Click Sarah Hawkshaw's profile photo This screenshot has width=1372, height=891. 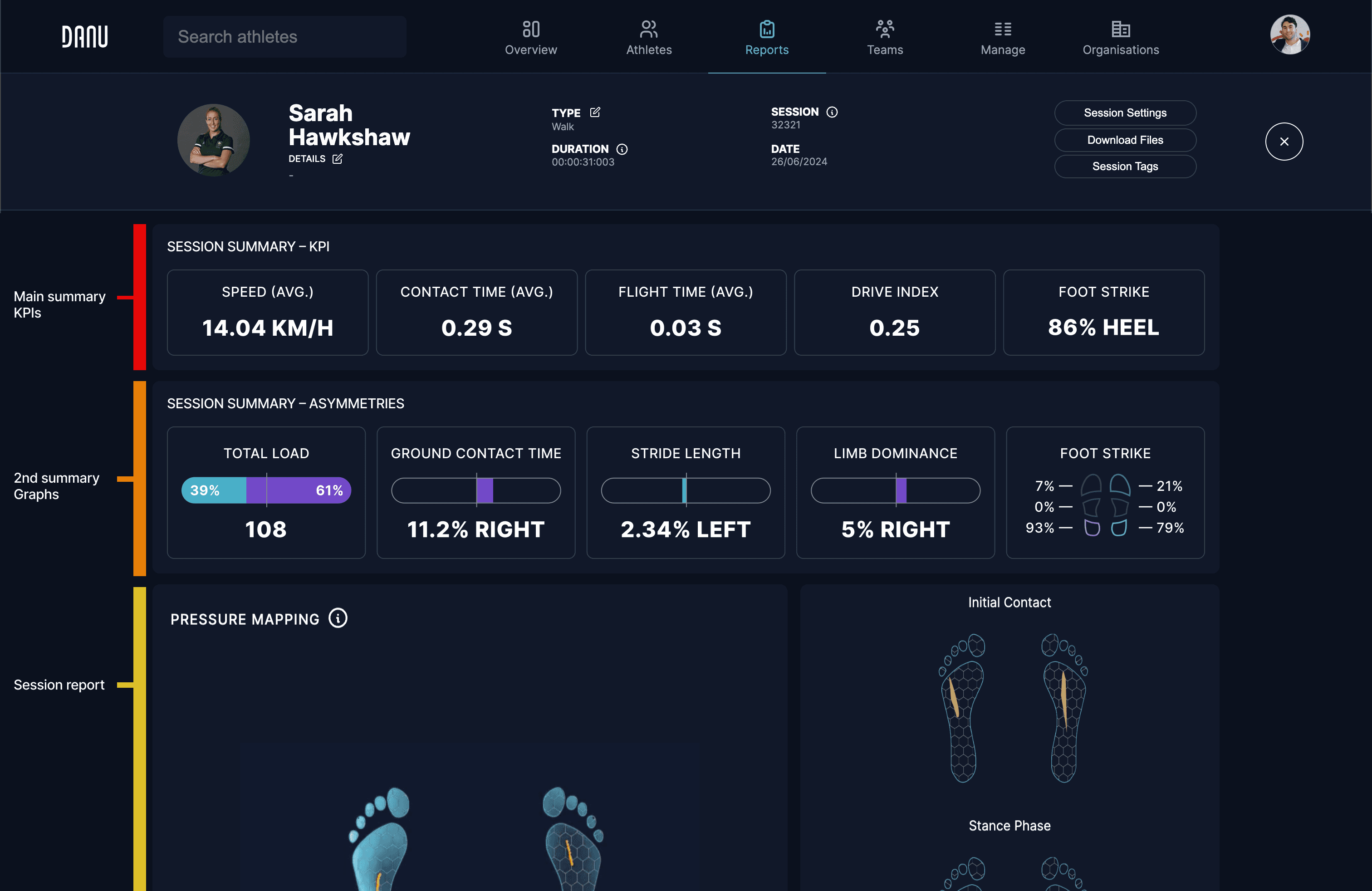click(x=213, y=140)
